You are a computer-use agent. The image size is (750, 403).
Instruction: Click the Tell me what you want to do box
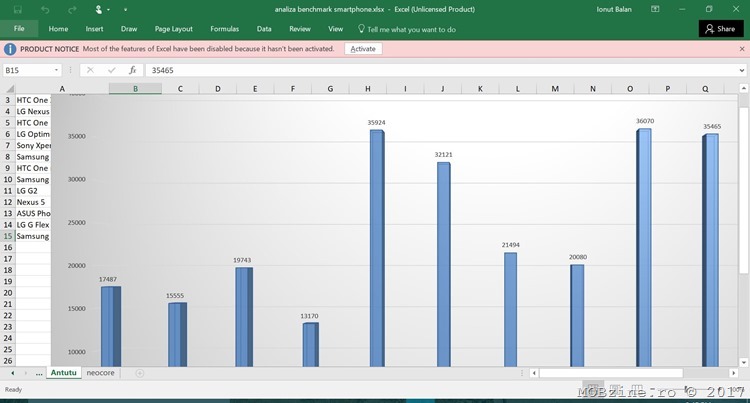[x=407, y=29]
